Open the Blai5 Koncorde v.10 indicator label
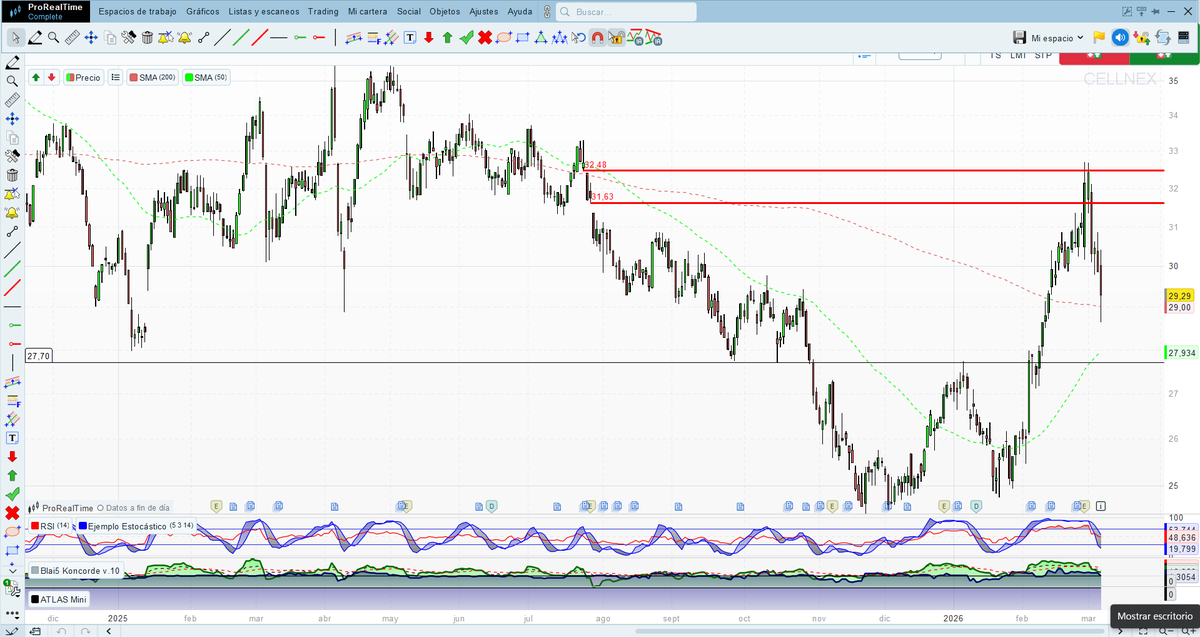This screenshot has height=637, width=1200. (x=76, y=571)
